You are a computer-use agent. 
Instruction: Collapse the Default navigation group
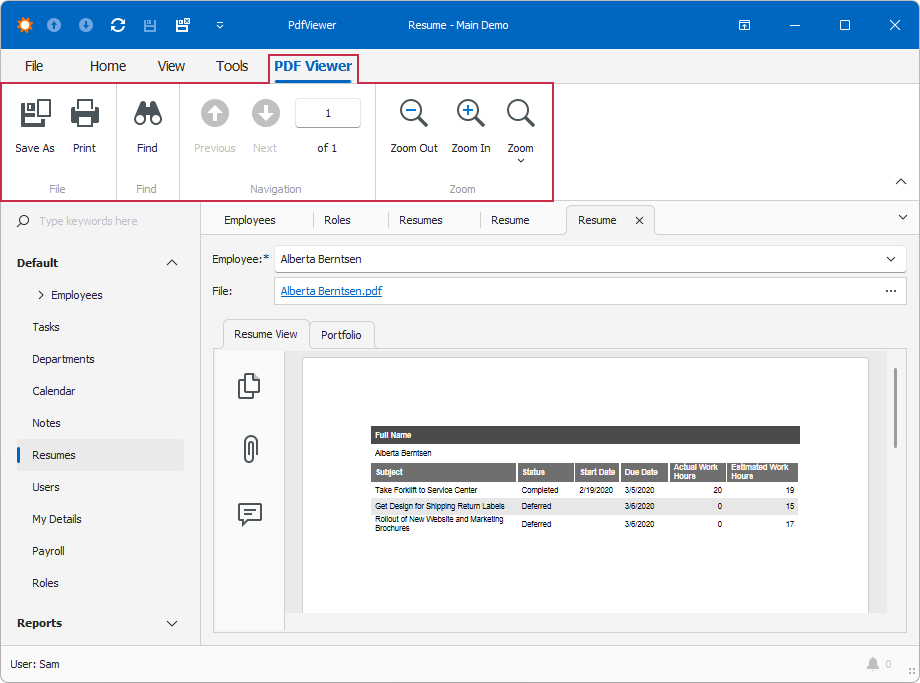tap(172, 263)
